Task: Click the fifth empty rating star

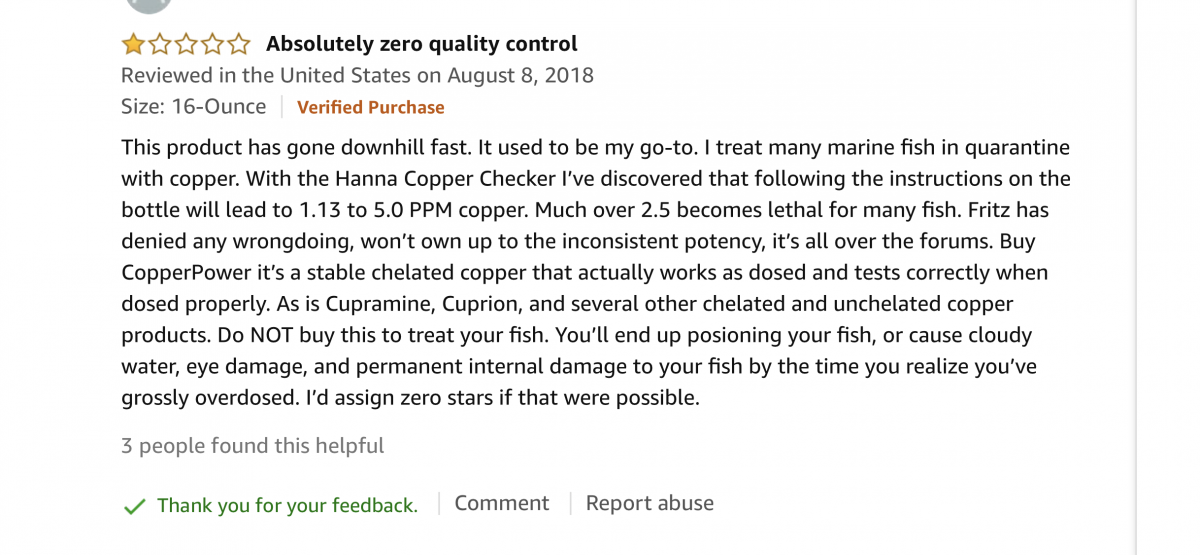Action: click(238, 44)
